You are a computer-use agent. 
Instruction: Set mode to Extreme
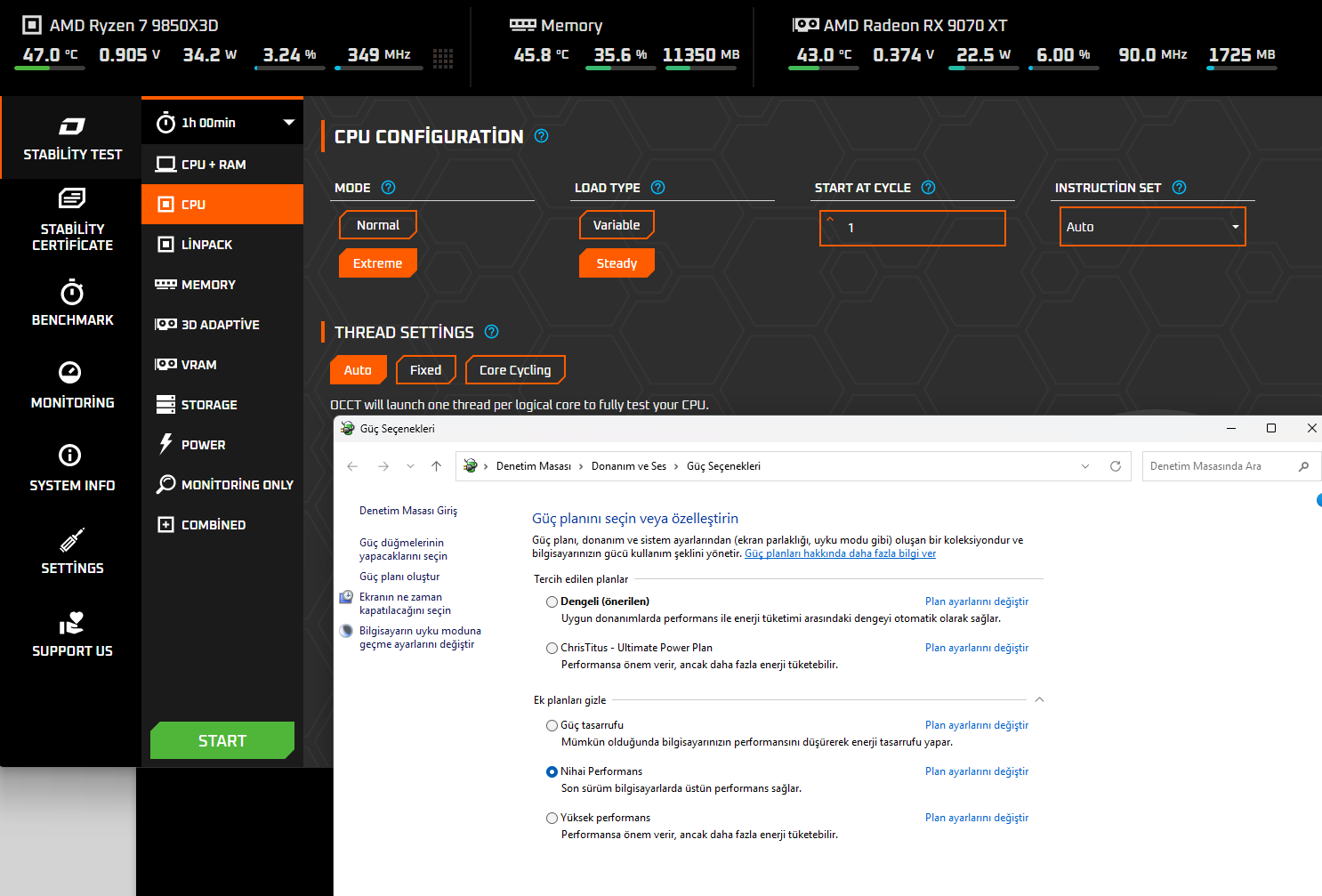click(x=378, y=263)
